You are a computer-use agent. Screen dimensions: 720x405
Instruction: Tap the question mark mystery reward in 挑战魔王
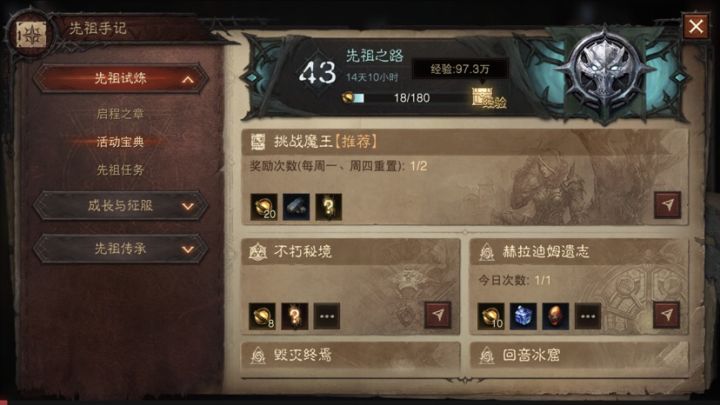coord(328,207)
